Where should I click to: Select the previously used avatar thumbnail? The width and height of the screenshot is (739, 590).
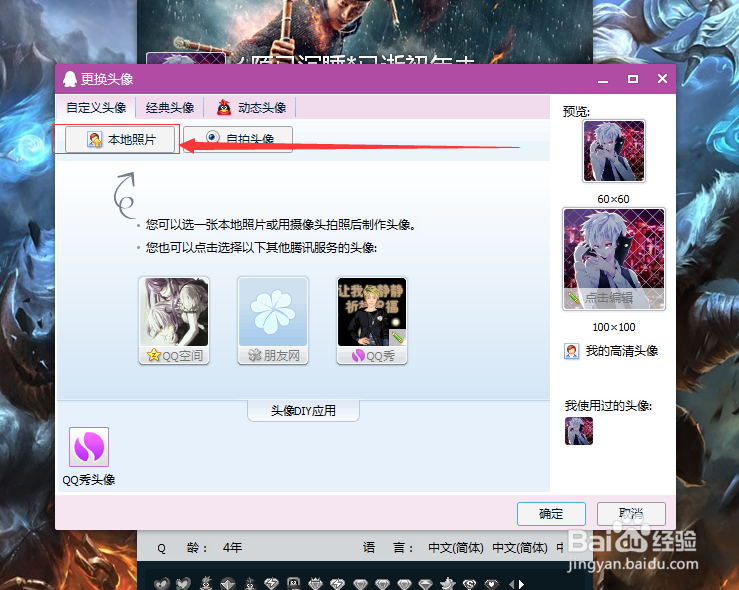pos(579,431)
